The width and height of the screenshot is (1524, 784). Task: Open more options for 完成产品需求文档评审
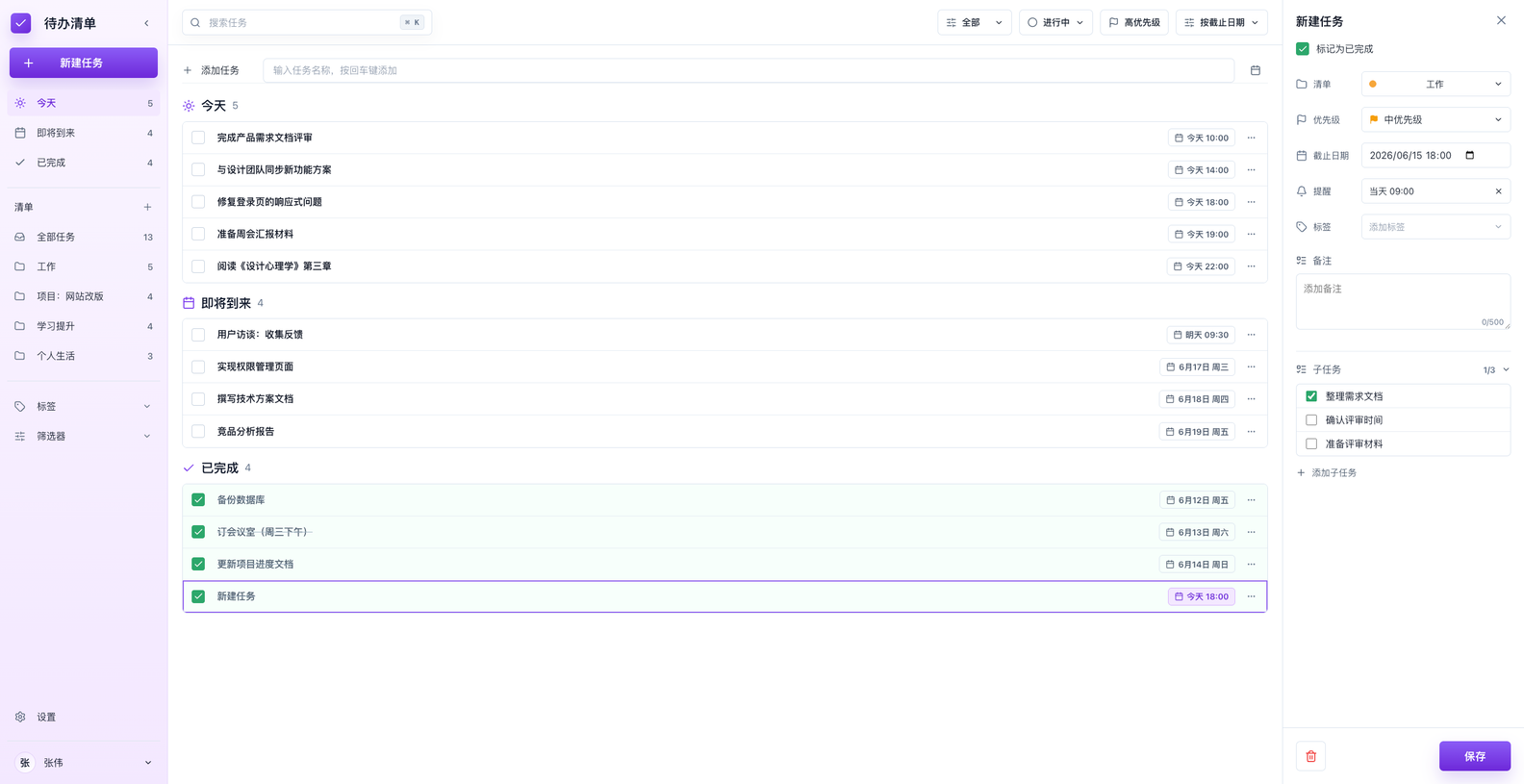click(x=1251, y=138)
